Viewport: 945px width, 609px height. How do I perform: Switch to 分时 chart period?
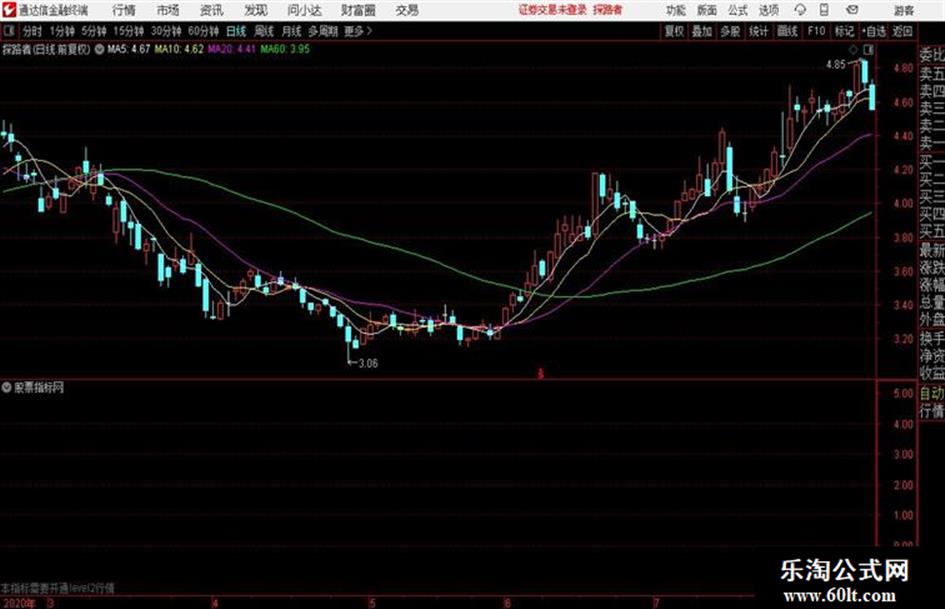(x=32, y=31)
